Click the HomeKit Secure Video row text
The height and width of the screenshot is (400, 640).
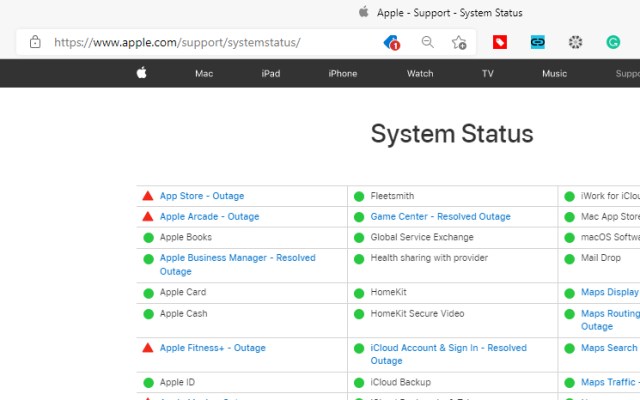coord(417,313)
